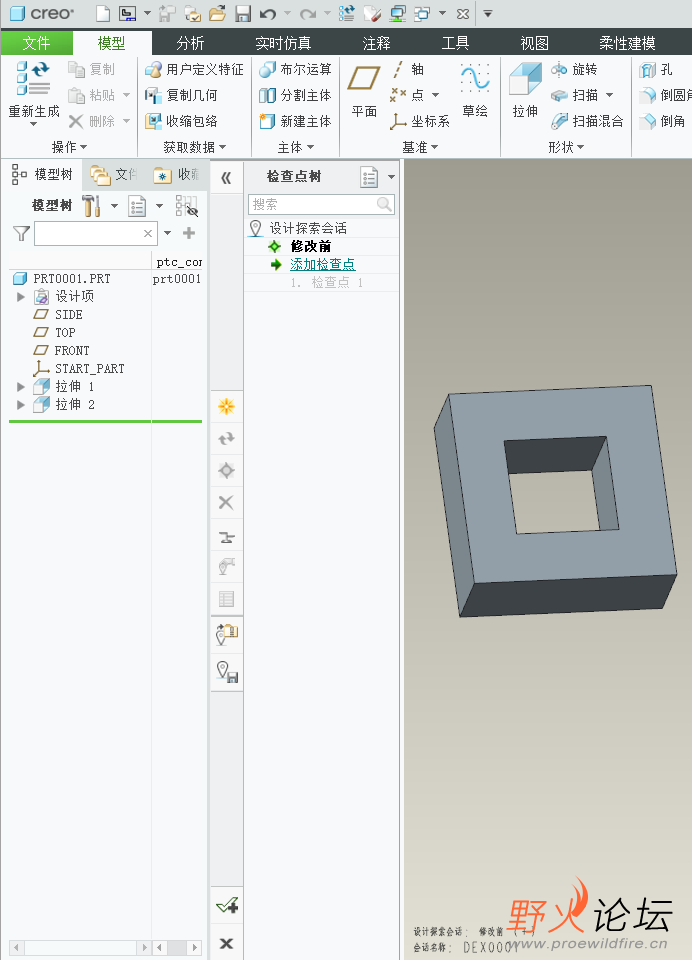The height and width of the screenshot is (960, 692).
Task: Select the 修改前 checkpoint entry
Action: (x=311, y=246)
